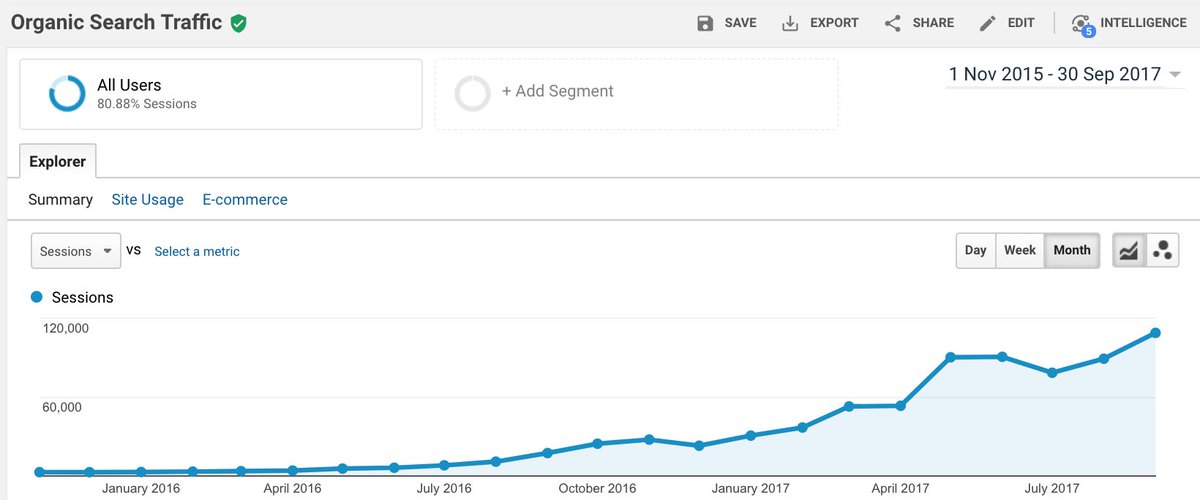Click the January 2017 axis label
The image size is (1200, 500).
[749, 489]
